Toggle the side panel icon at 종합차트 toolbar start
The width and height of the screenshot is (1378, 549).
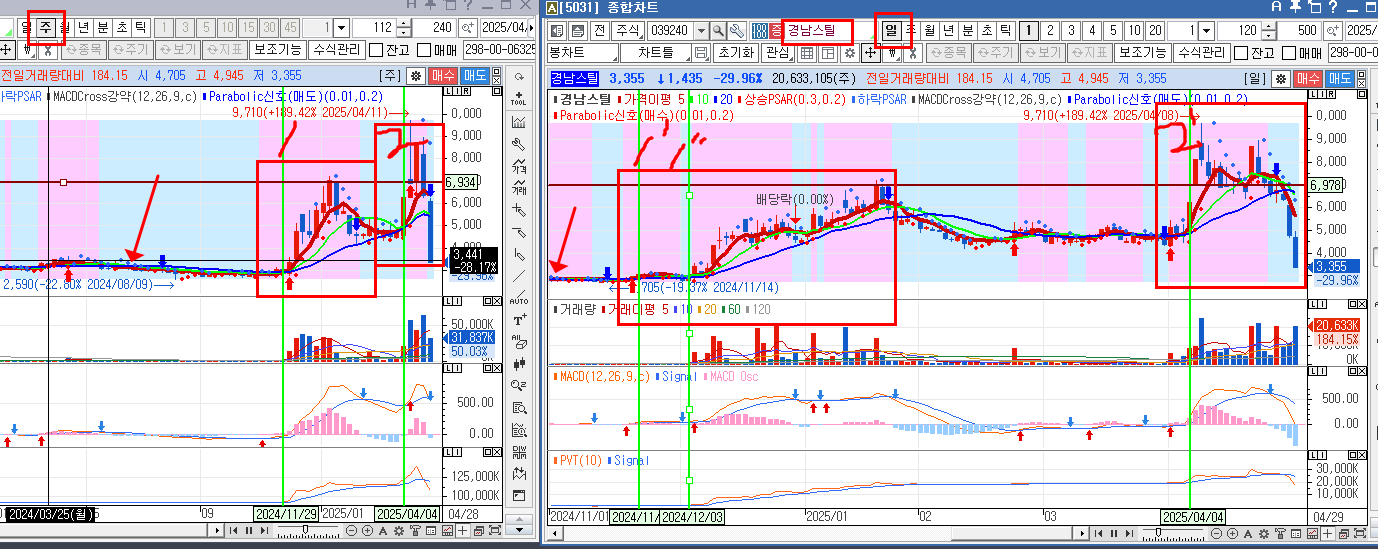click(x=557, y=30)
